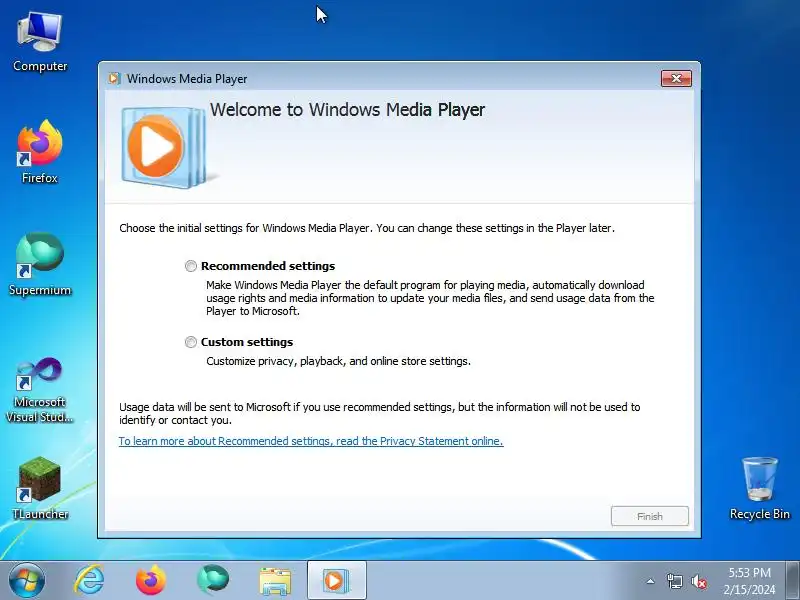Image resolution: width=800 pixels, height=600 pixels.
Task: Open the network status tray icon
Action: 674,581
